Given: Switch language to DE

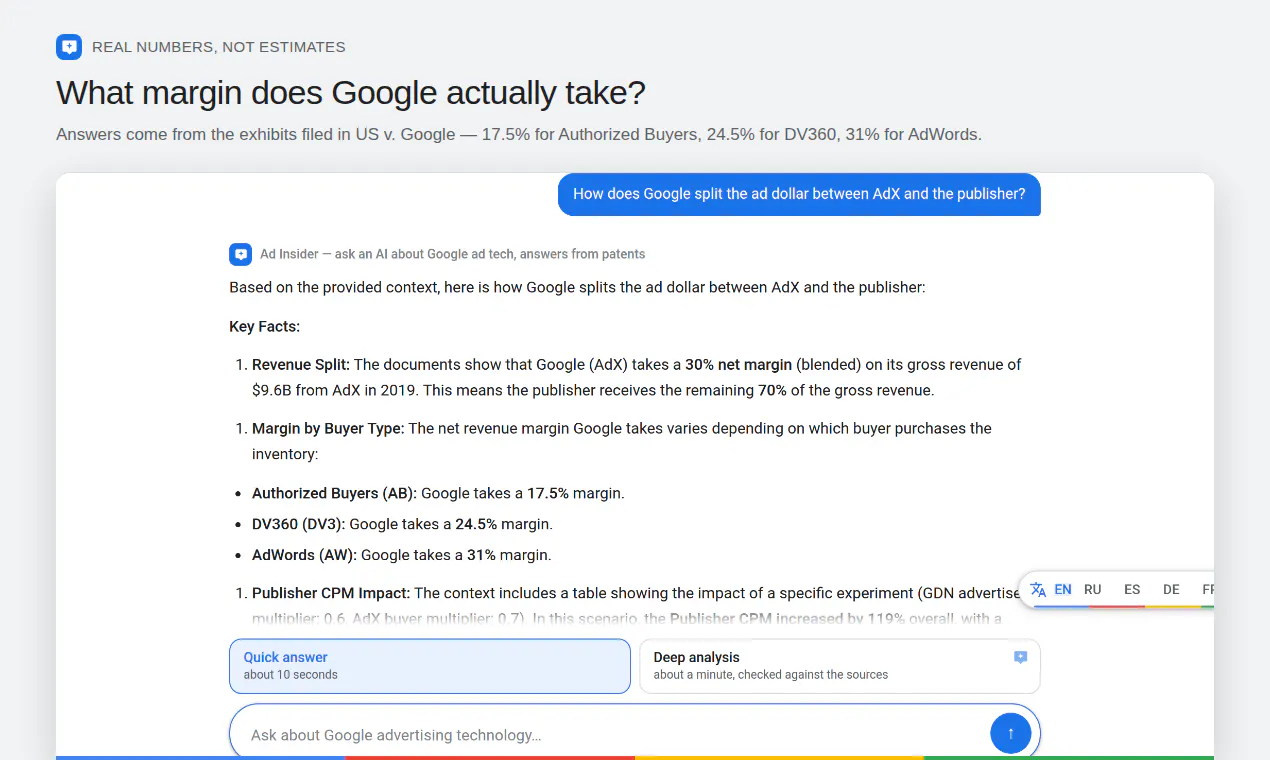Looking at the screenshot, I should tap(1172, 590).
